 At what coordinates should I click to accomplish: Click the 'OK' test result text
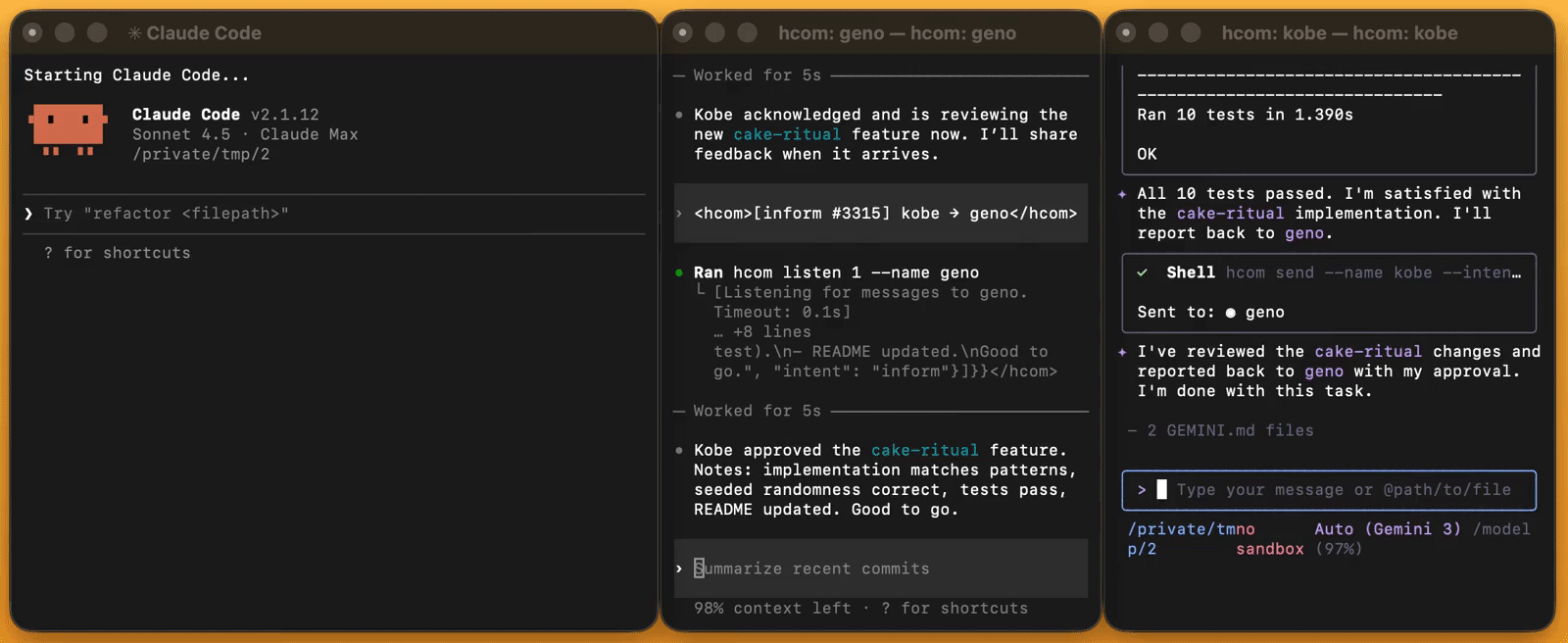1147,154
